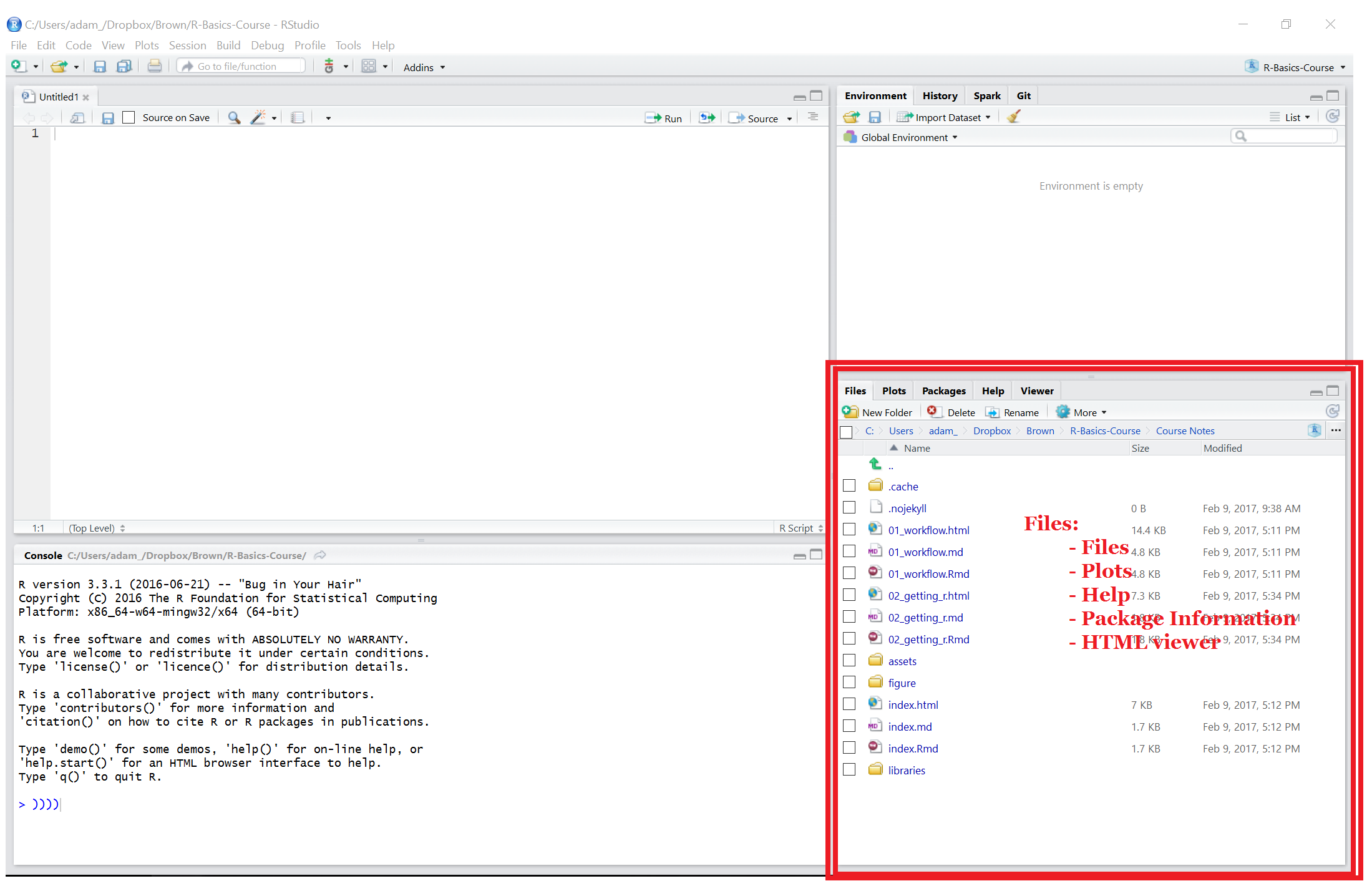The width and height of the screenshot is (1372, 881).
Task: Click the magnifier find/replace icon in the editor
Action: coord(234,117)
